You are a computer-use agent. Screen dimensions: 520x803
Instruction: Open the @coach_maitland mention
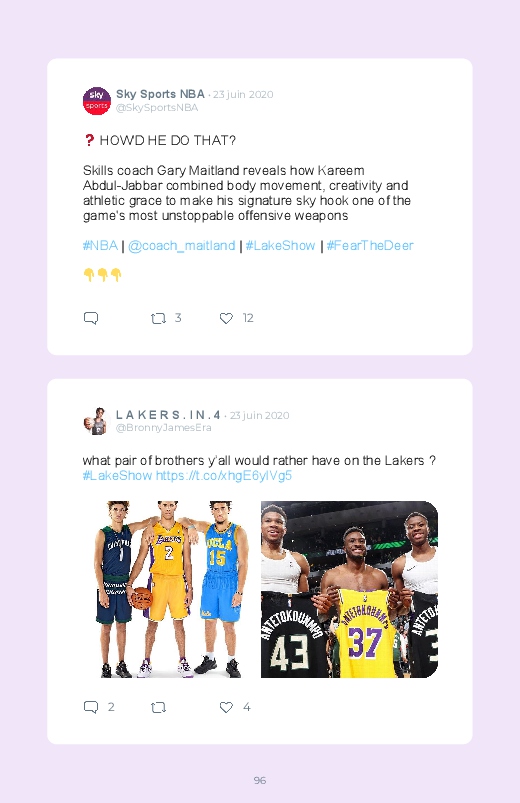pyautogui.click(x=181, y=246)
